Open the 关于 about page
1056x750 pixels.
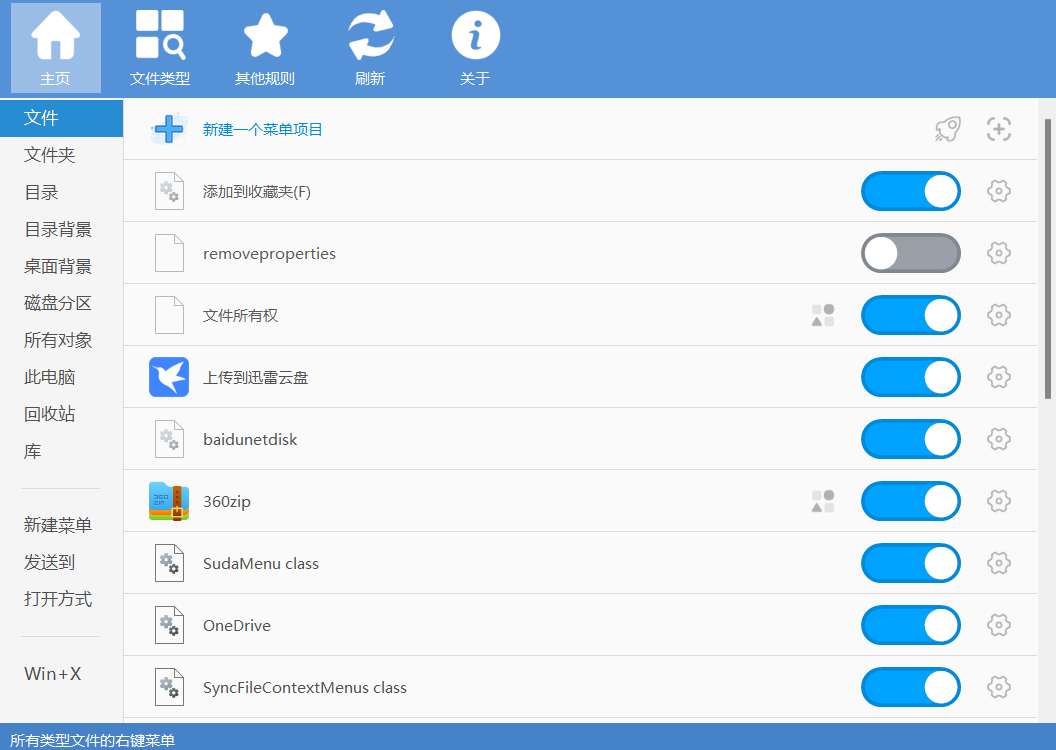point(475,45)
